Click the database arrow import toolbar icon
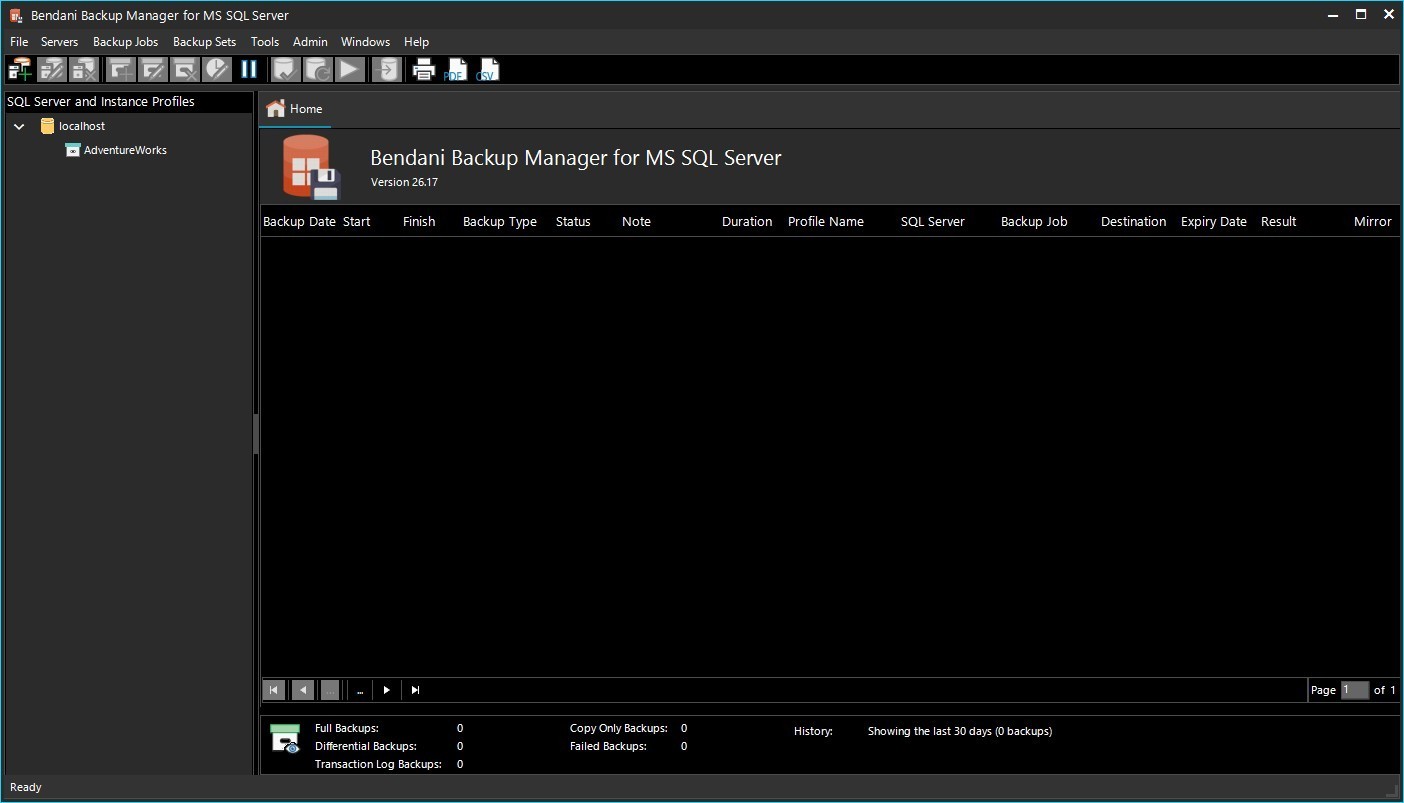This screenshot has height=803, width=1404. point(386,69)
